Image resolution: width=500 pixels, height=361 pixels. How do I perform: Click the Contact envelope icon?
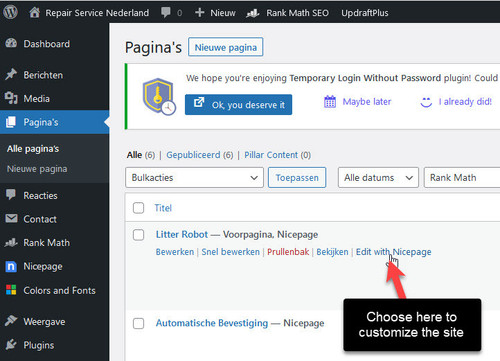[11, 218]
